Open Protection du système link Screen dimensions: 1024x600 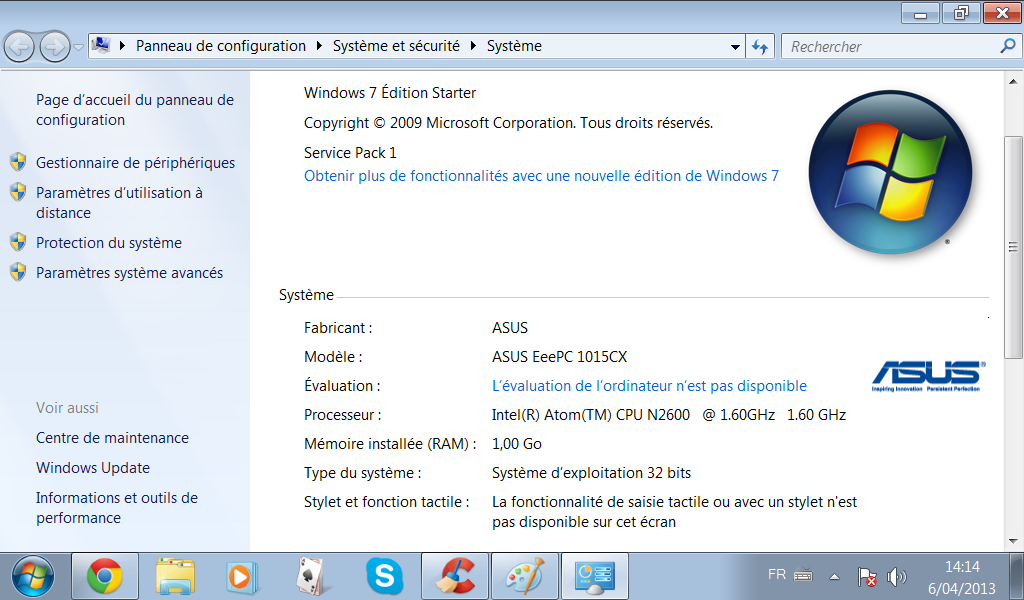click(x=108, y=243)
